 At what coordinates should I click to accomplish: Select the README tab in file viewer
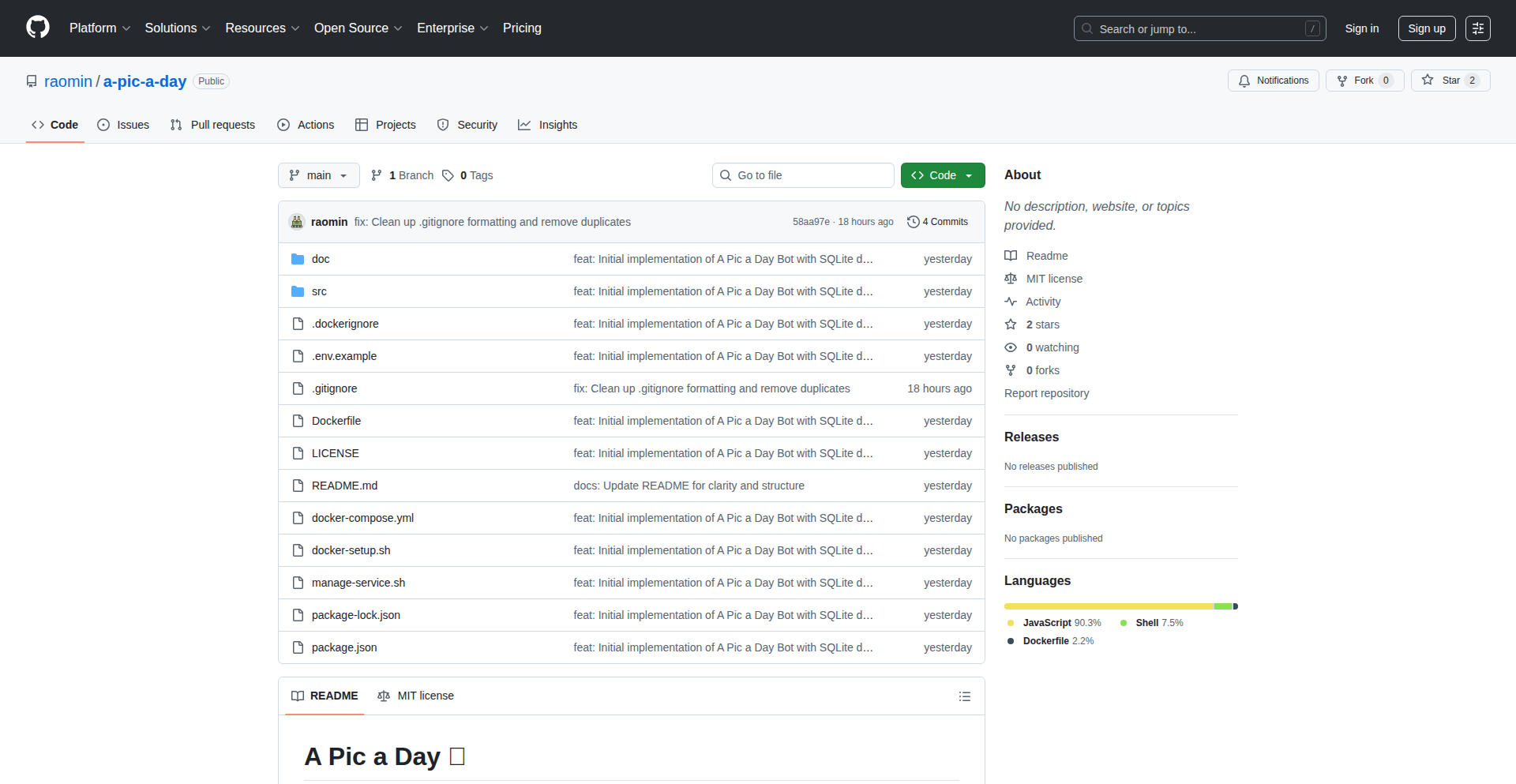coord(325,696)
